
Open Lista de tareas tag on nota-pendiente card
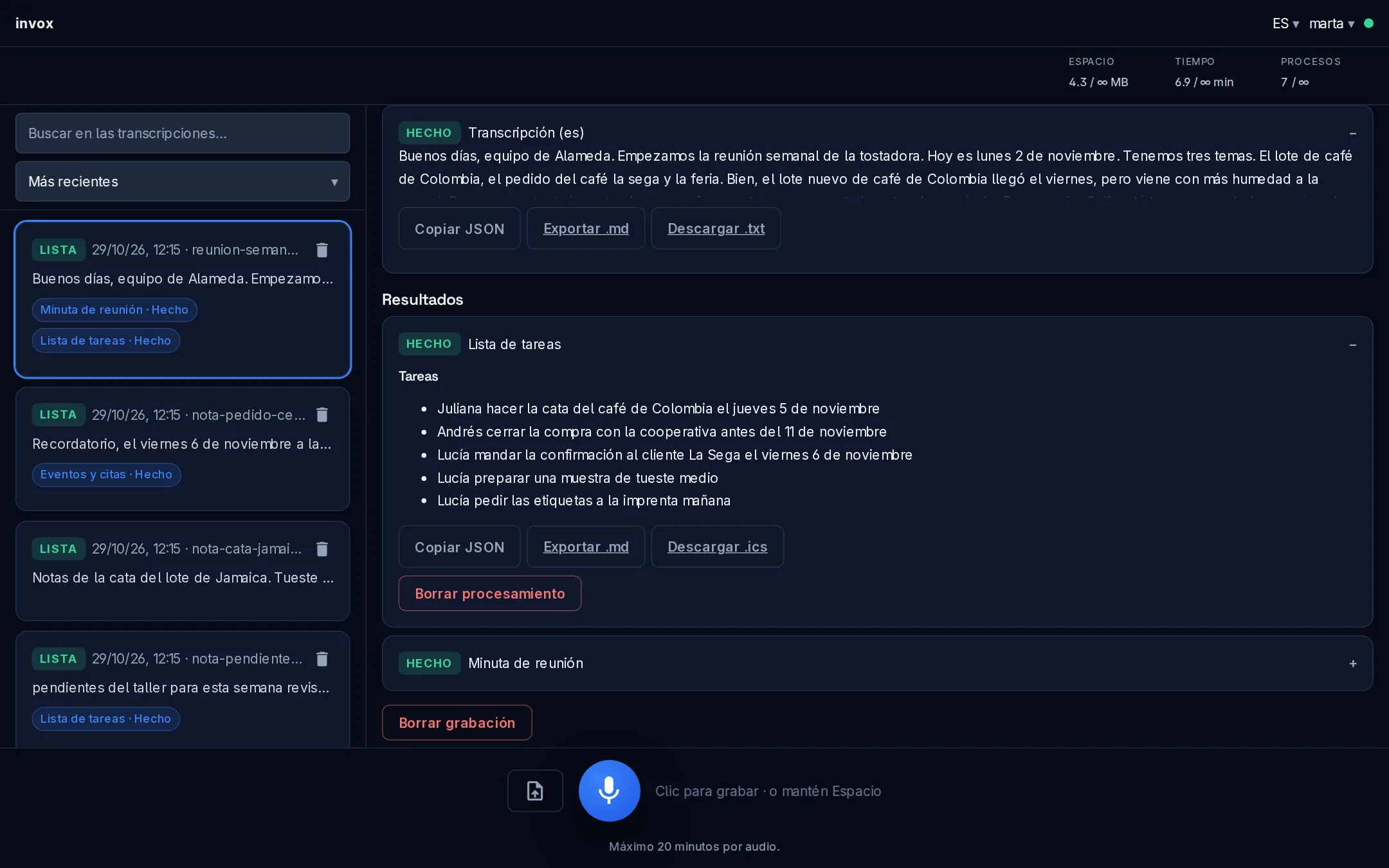(106, 719)
